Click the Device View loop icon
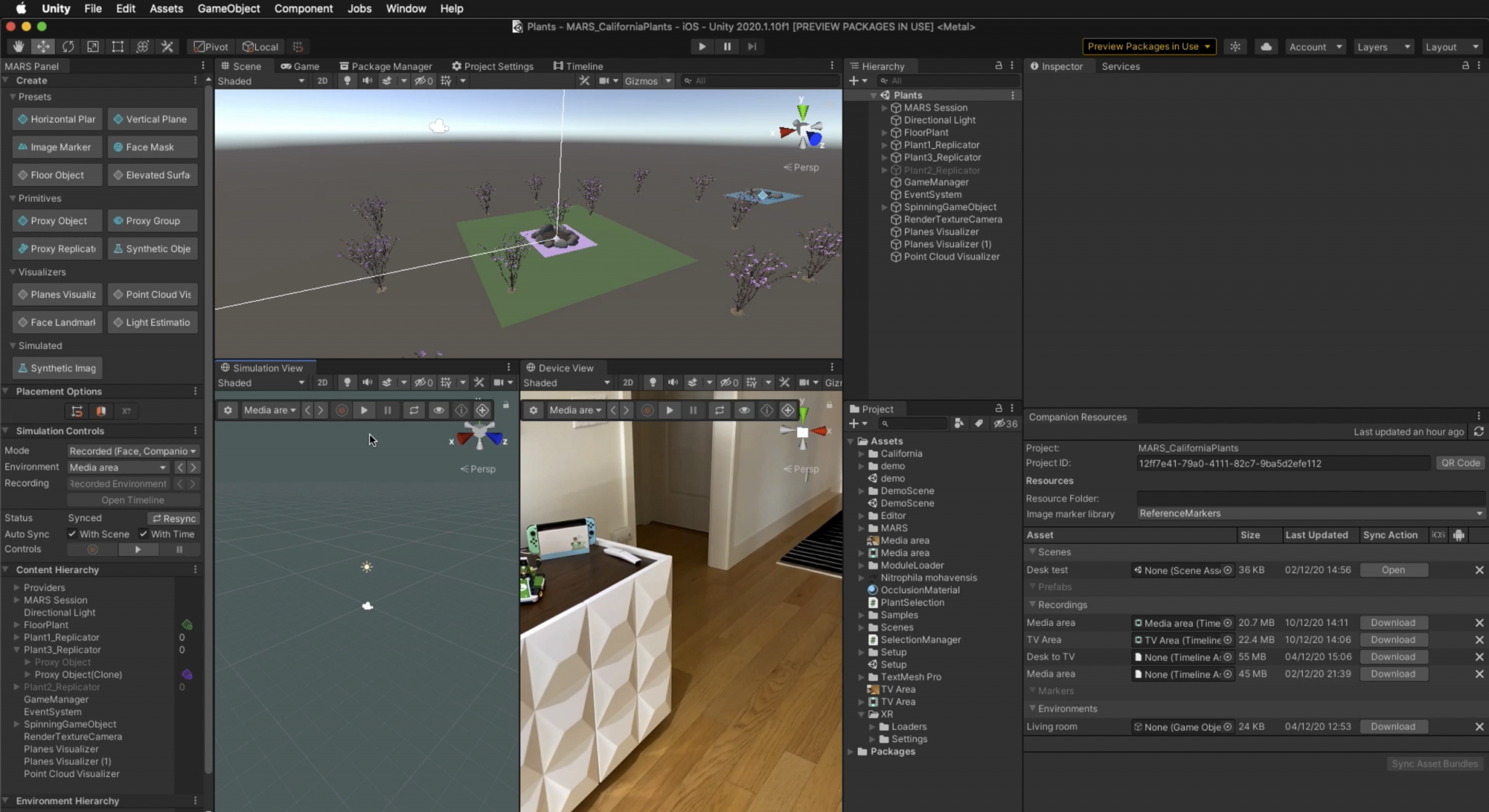This screenshot has height=812, width=1489. click(x=719, y=410)
